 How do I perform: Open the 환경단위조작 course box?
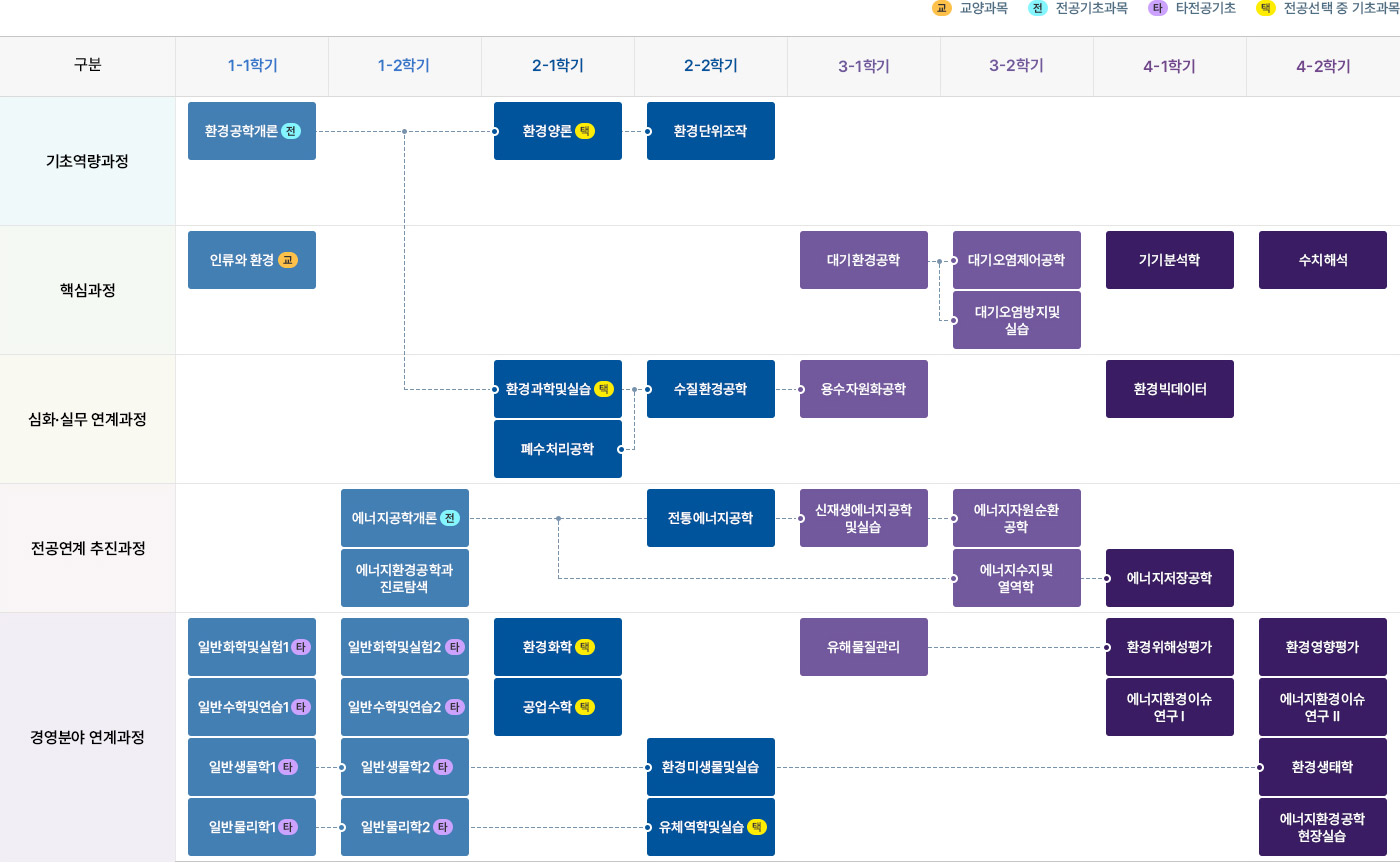pos(711,131)
